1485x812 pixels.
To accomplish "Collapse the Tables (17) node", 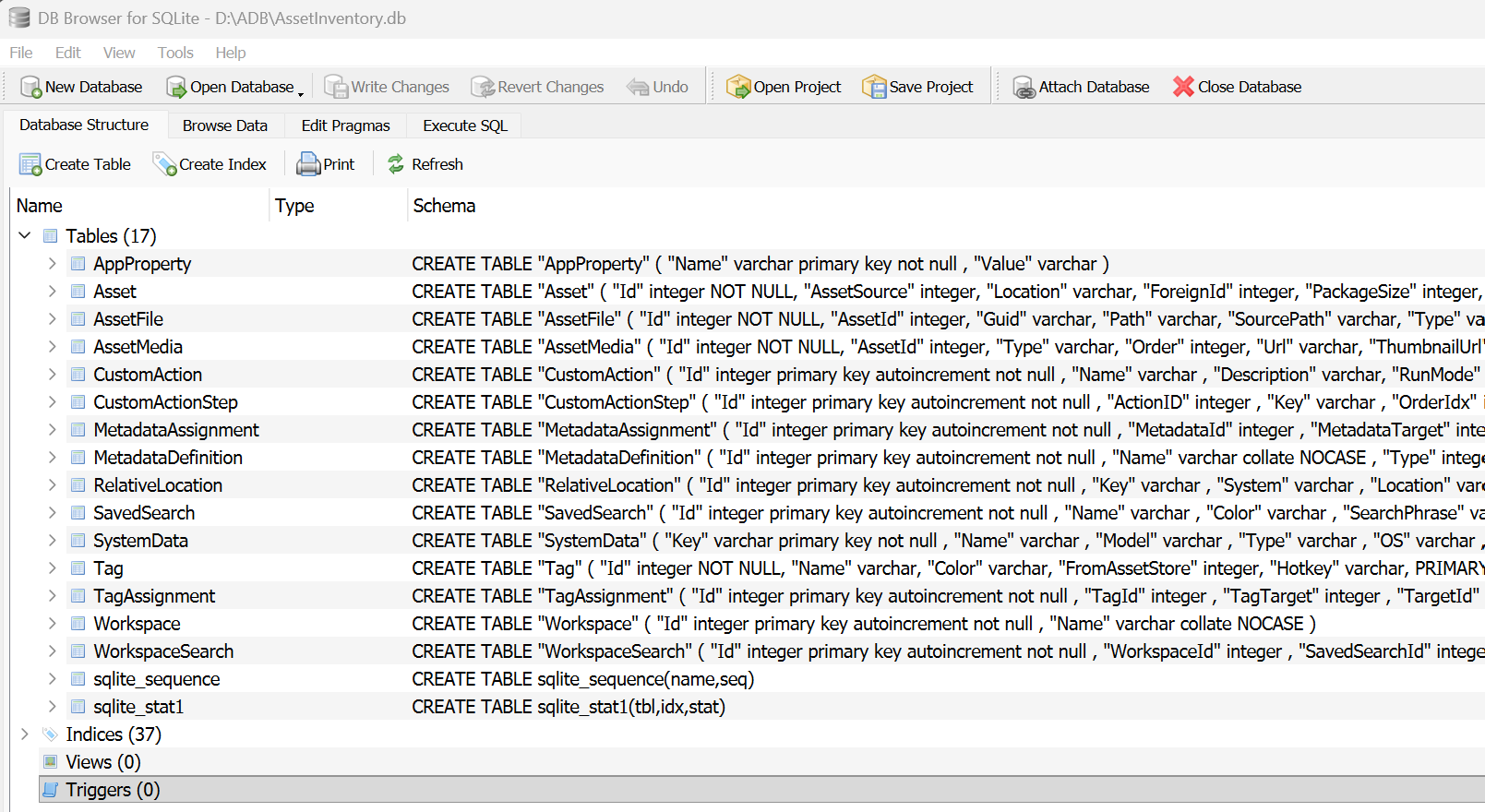I will [x=25, y=236].
